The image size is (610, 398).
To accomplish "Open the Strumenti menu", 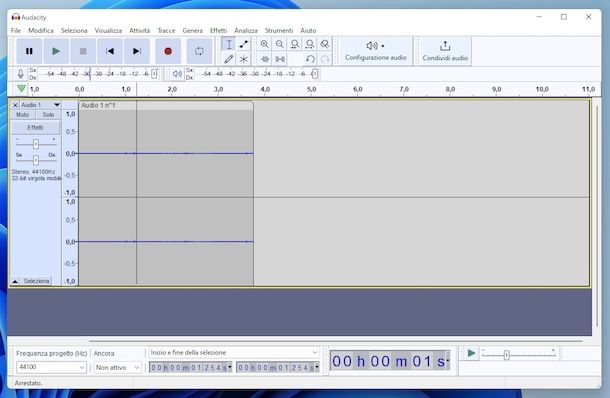I will pyautogui.click(x=279, y=30).
